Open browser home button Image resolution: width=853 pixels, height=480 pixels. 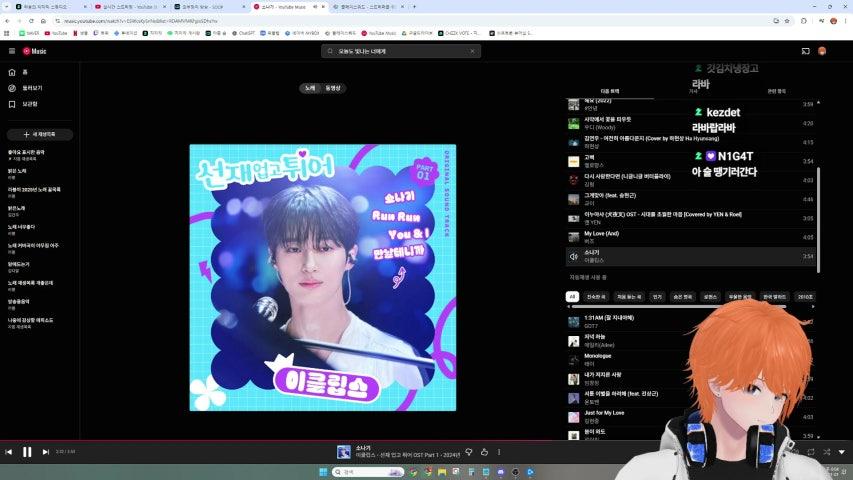pos(43,21)
